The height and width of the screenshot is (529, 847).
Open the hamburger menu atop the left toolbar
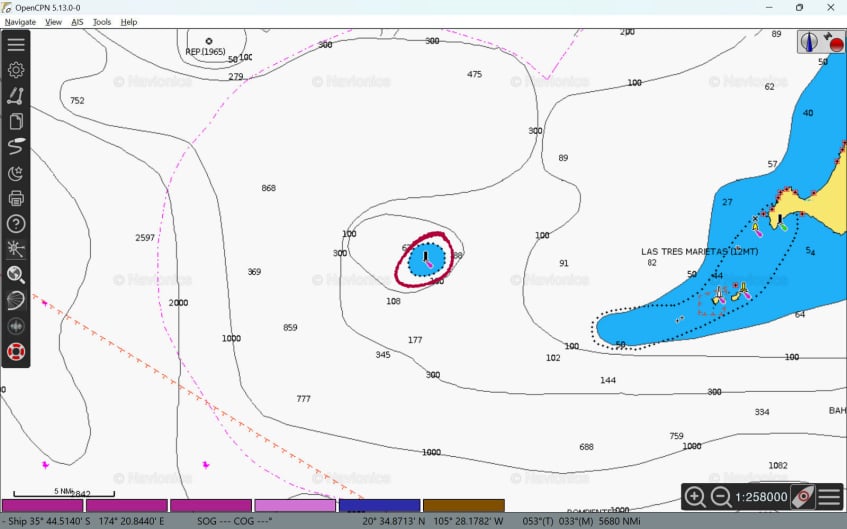[x=16, y=45]
